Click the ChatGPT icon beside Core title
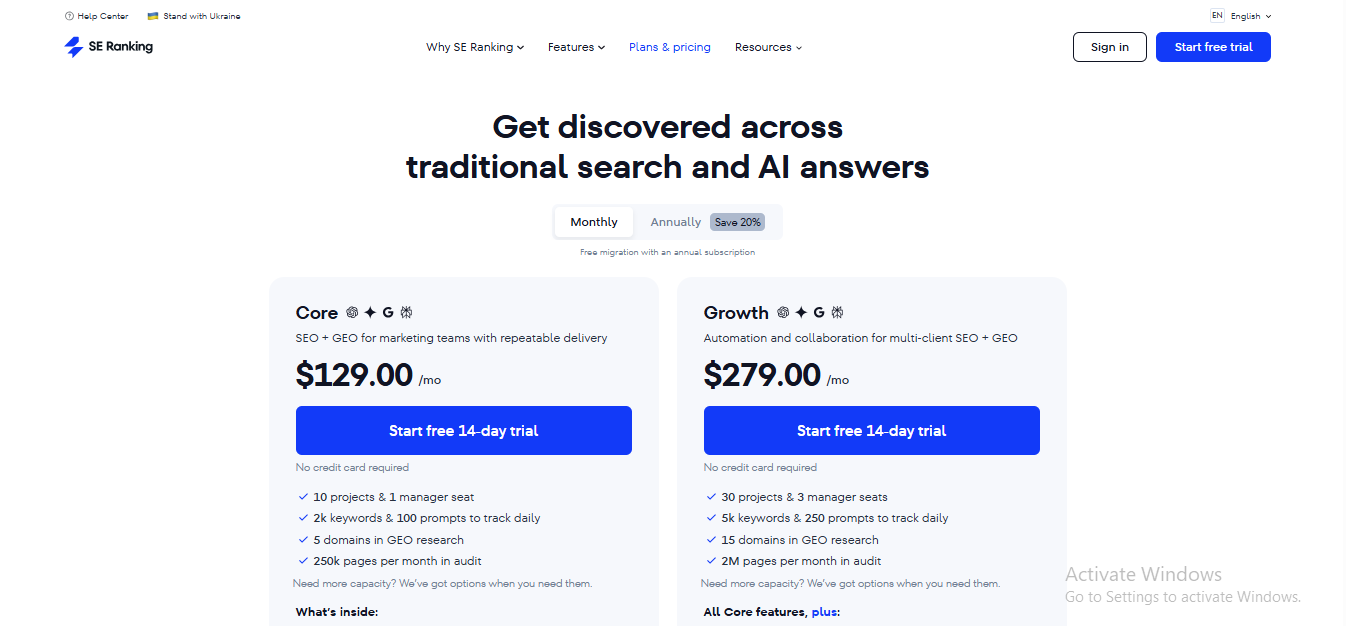This screenshot has width=1346, height=626. click(x=352, y=313)
